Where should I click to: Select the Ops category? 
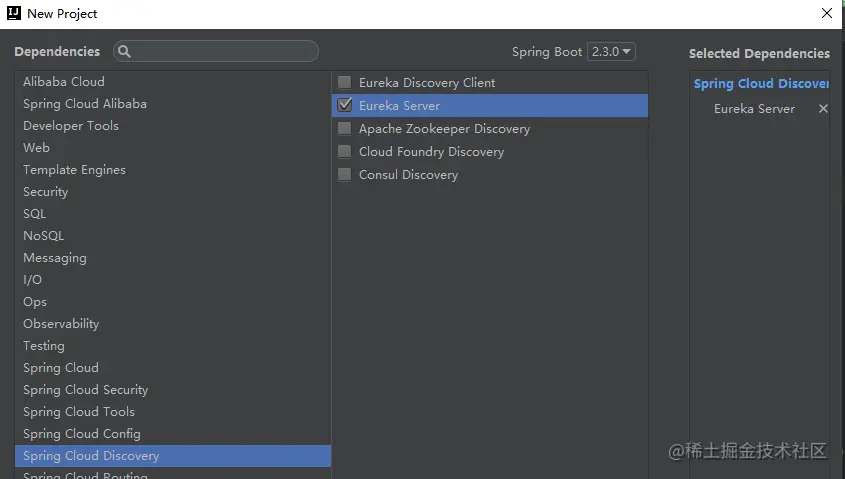172,302
